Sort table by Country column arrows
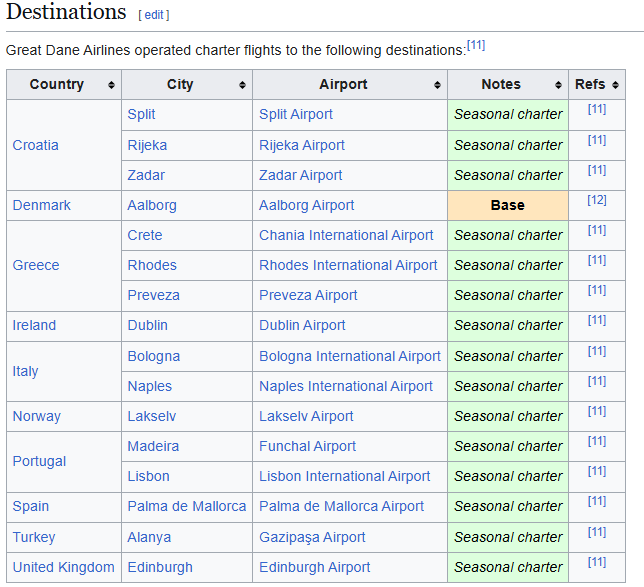644x587 pixels. pos(111,85)
